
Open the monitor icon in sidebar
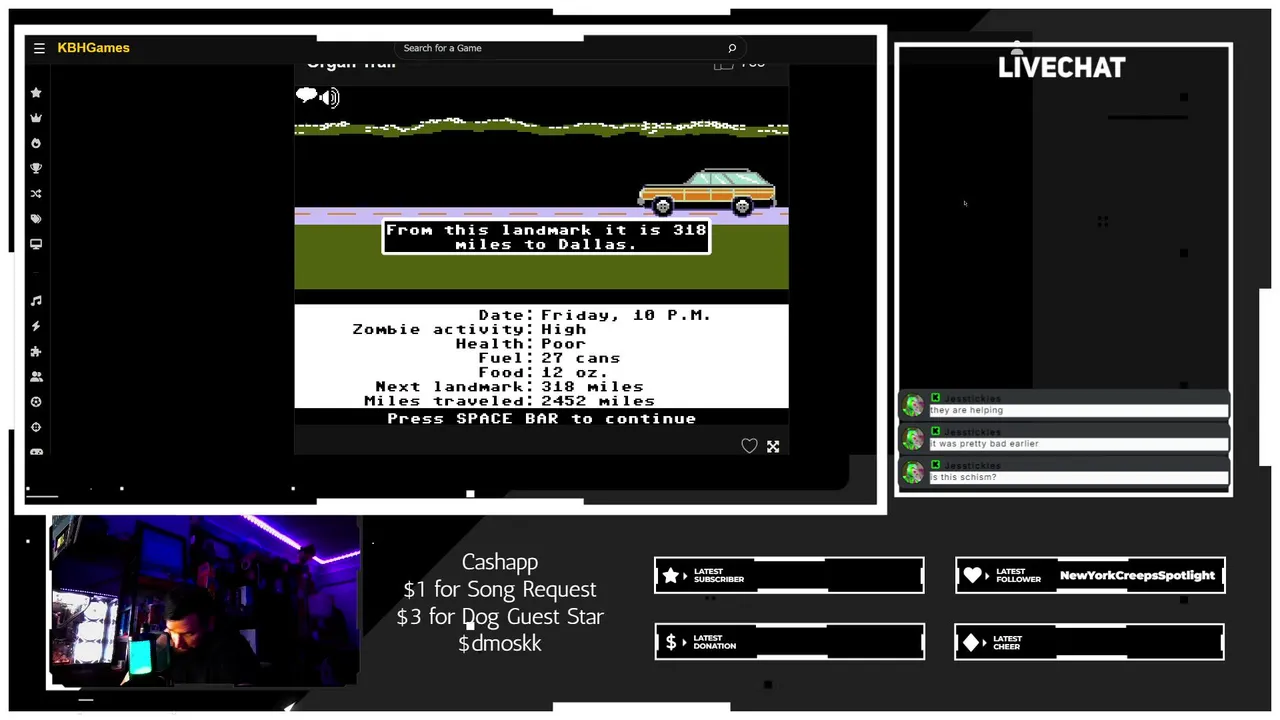(36, 244)
